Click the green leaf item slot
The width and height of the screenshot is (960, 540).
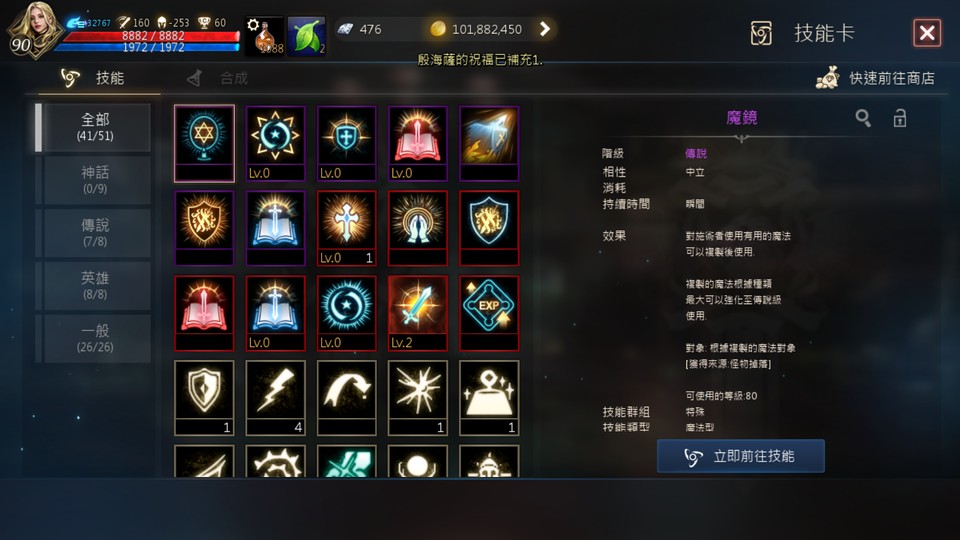click(x=307, y=36)
